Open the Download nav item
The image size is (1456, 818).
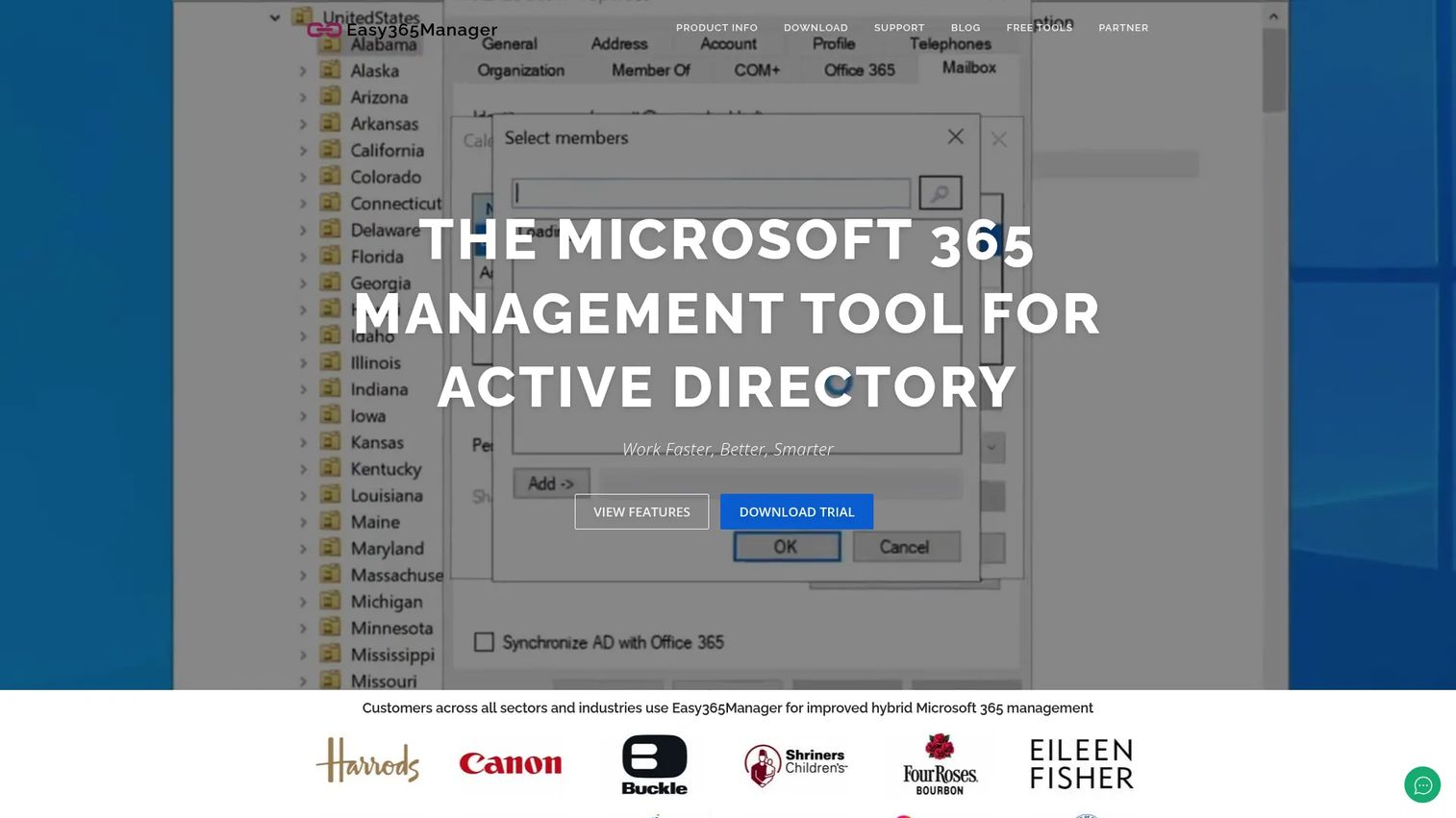click(816, 28)
